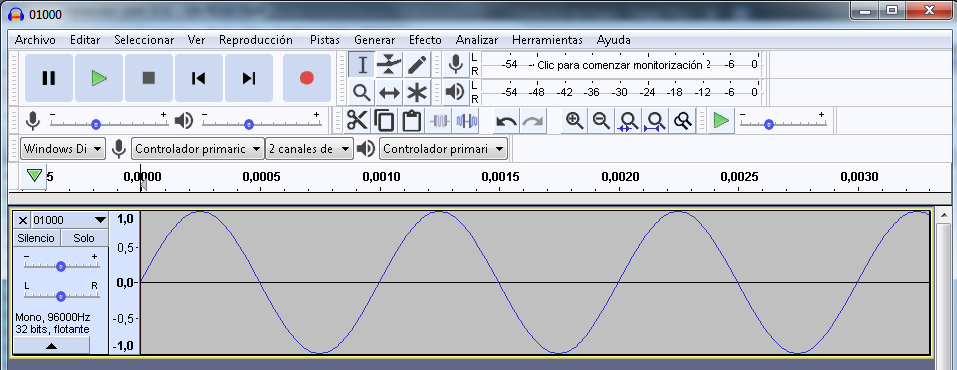Click the playback meter speaker icon

pos(455,92)
